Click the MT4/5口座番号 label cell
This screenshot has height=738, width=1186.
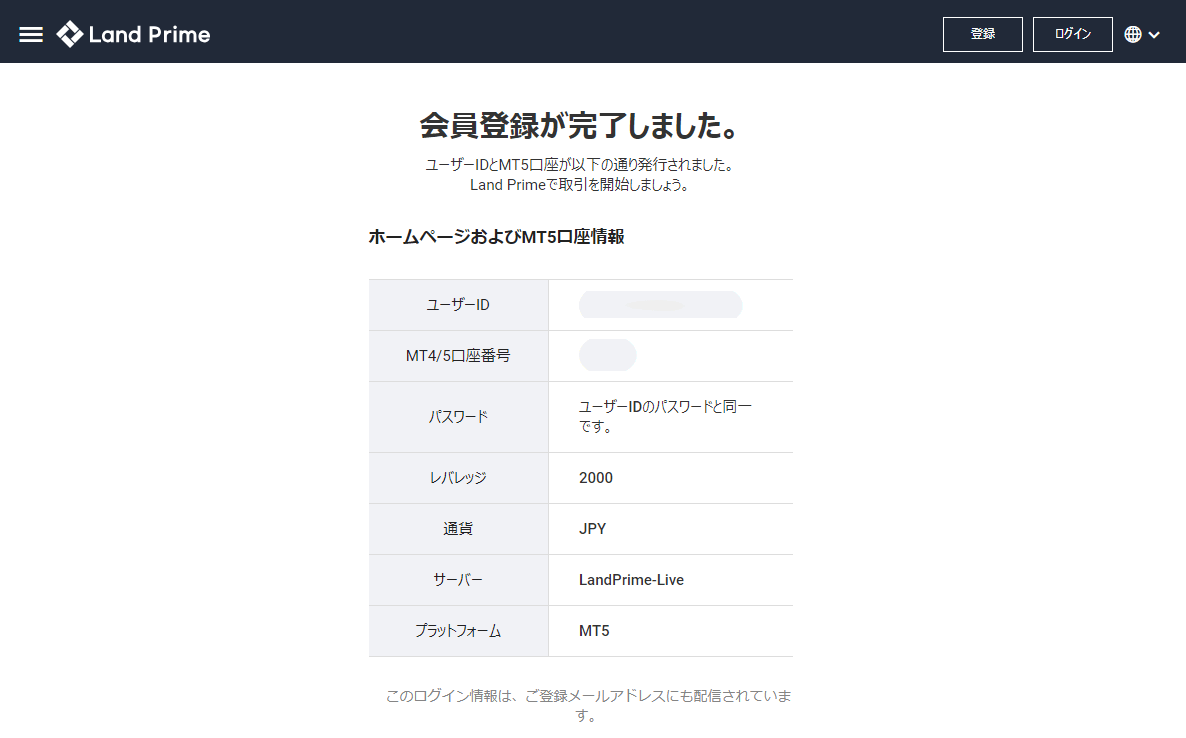coord(458,355)
